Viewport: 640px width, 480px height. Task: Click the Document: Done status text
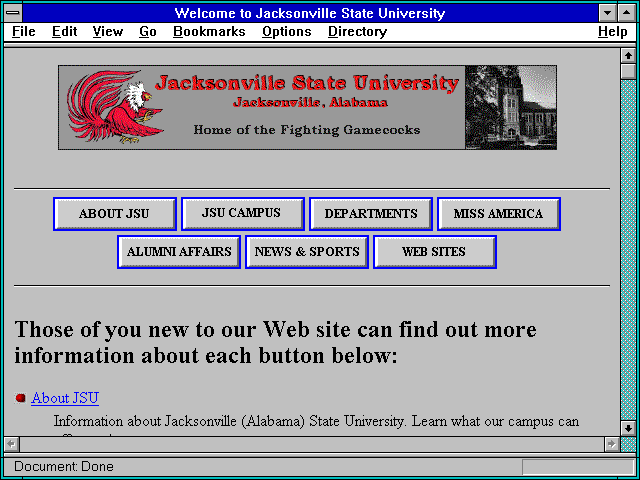pyautogui.click(x=64, y=466)
